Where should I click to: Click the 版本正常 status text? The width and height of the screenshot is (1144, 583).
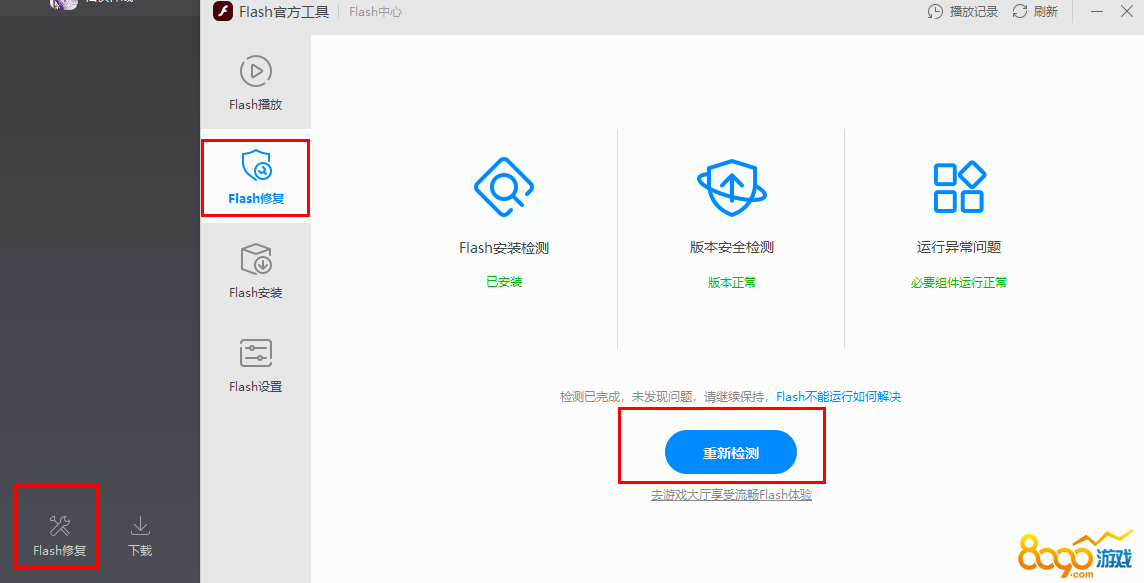tap(732, 282)
